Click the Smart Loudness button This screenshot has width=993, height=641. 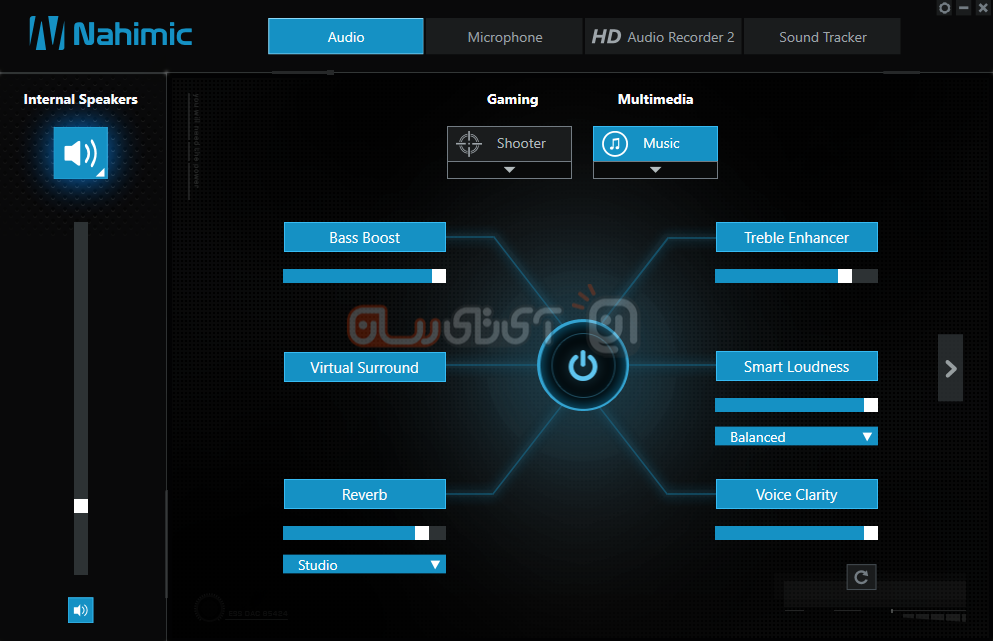(796, 366)
